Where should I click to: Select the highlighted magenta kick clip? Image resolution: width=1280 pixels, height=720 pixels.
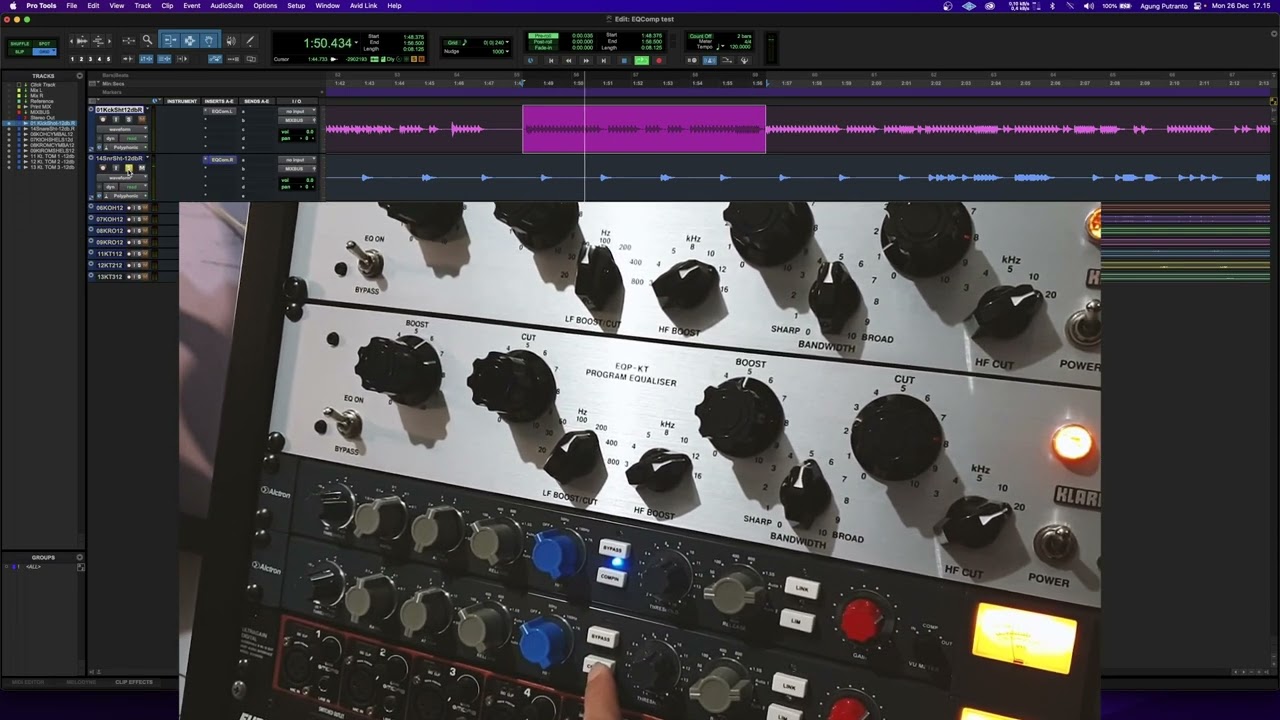644,129
